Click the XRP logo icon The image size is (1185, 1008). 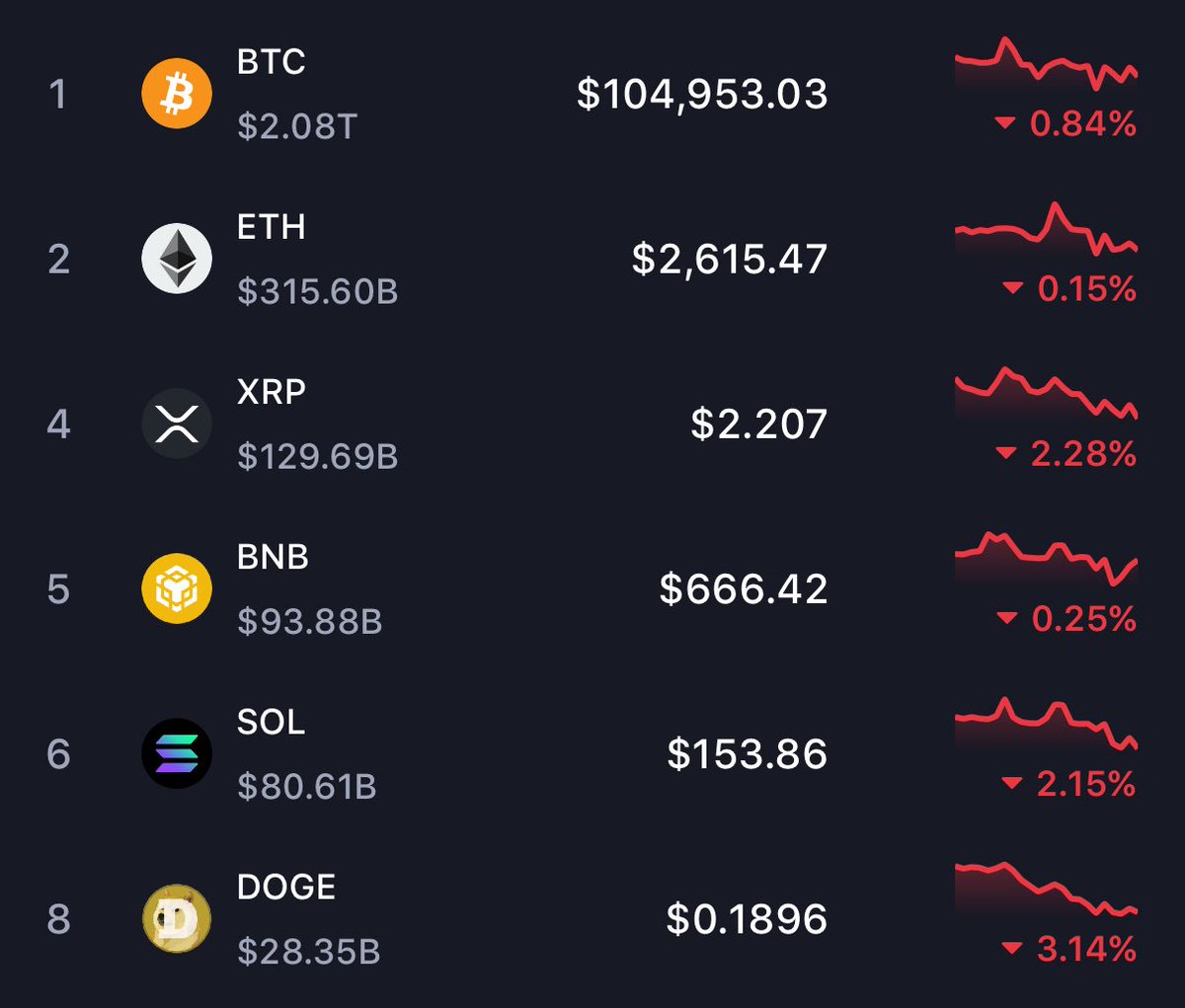pos(177,424)
